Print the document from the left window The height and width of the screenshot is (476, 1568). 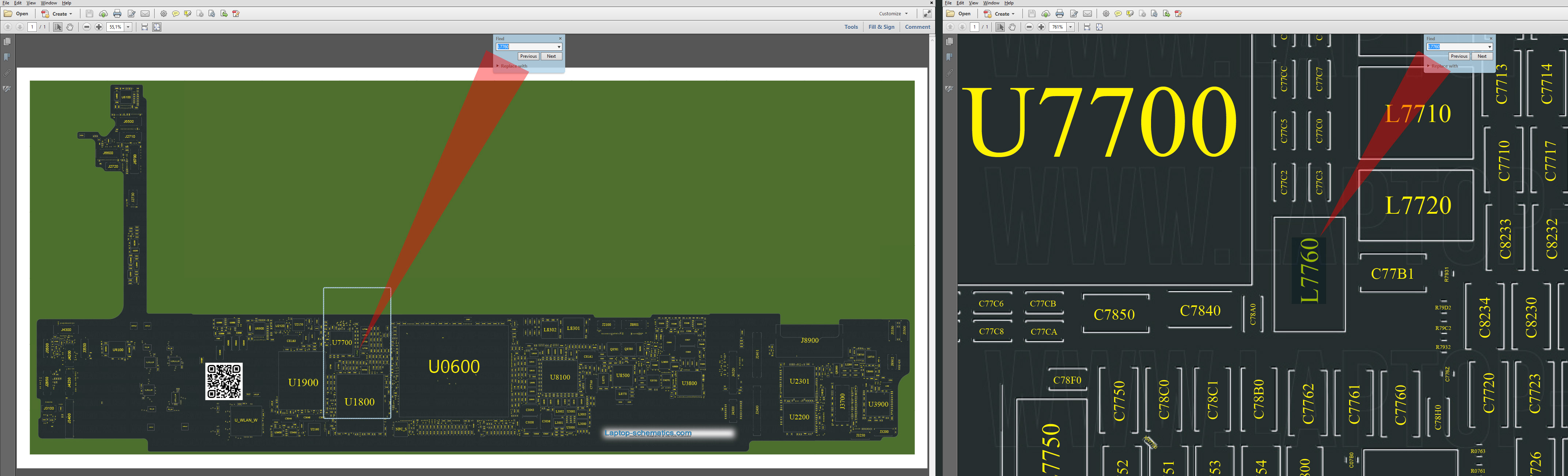(117, 14)
